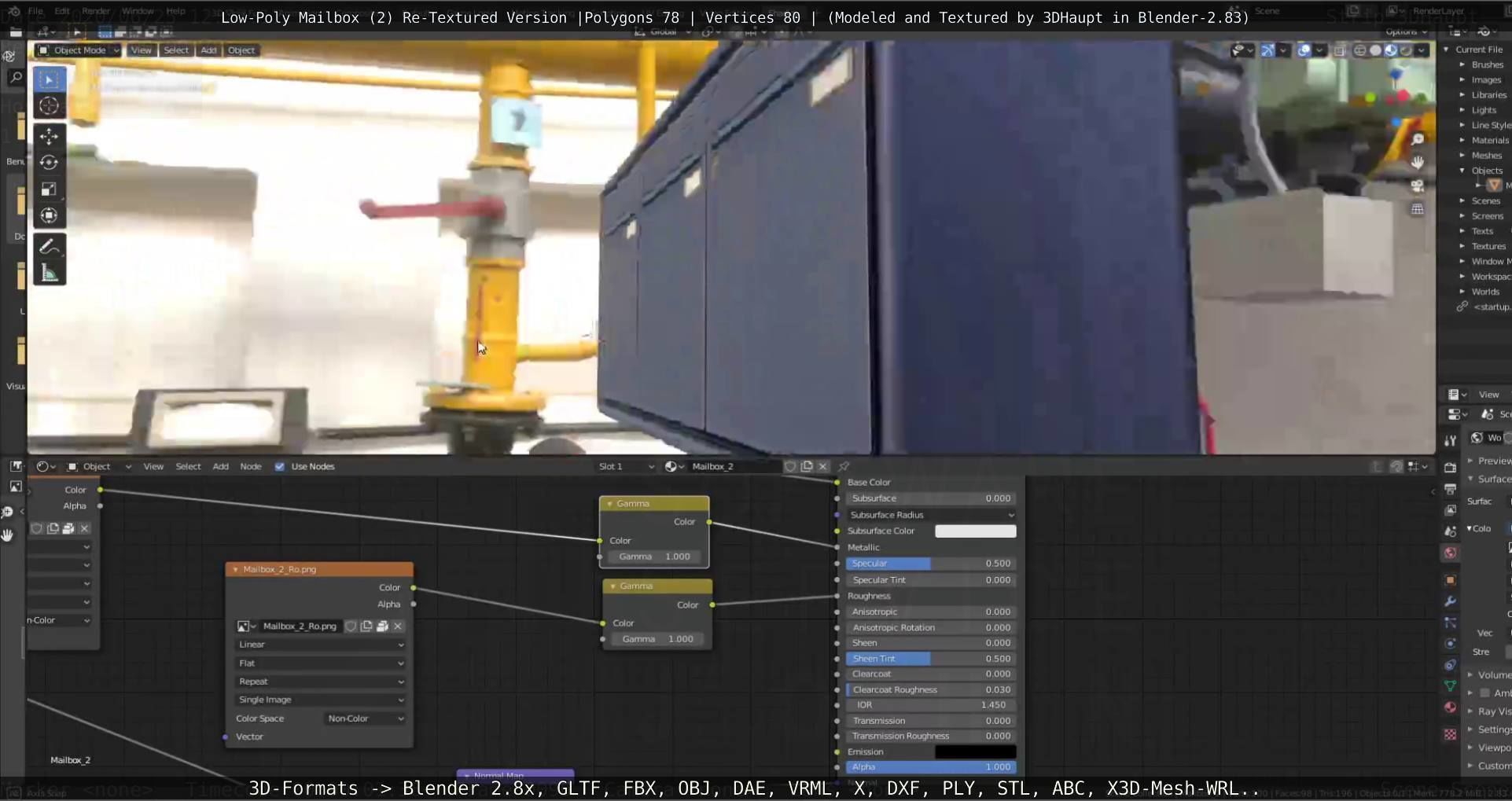The width and height of the screenshot is (1512, 801).
Task: Click the Options button in viewport header
Action: tap(1407, 31)
